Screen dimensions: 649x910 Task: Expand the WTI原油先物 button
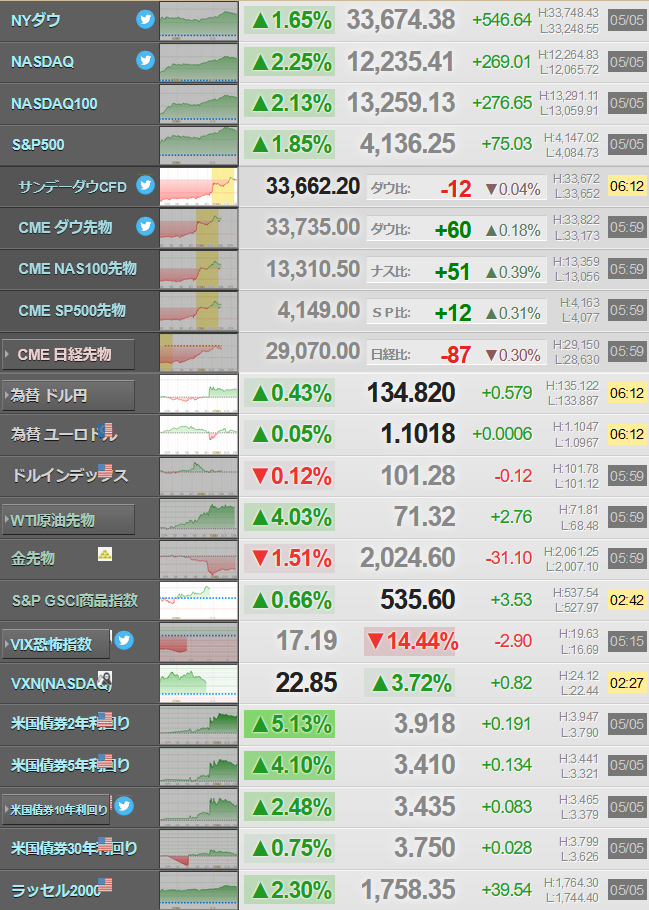68,519
